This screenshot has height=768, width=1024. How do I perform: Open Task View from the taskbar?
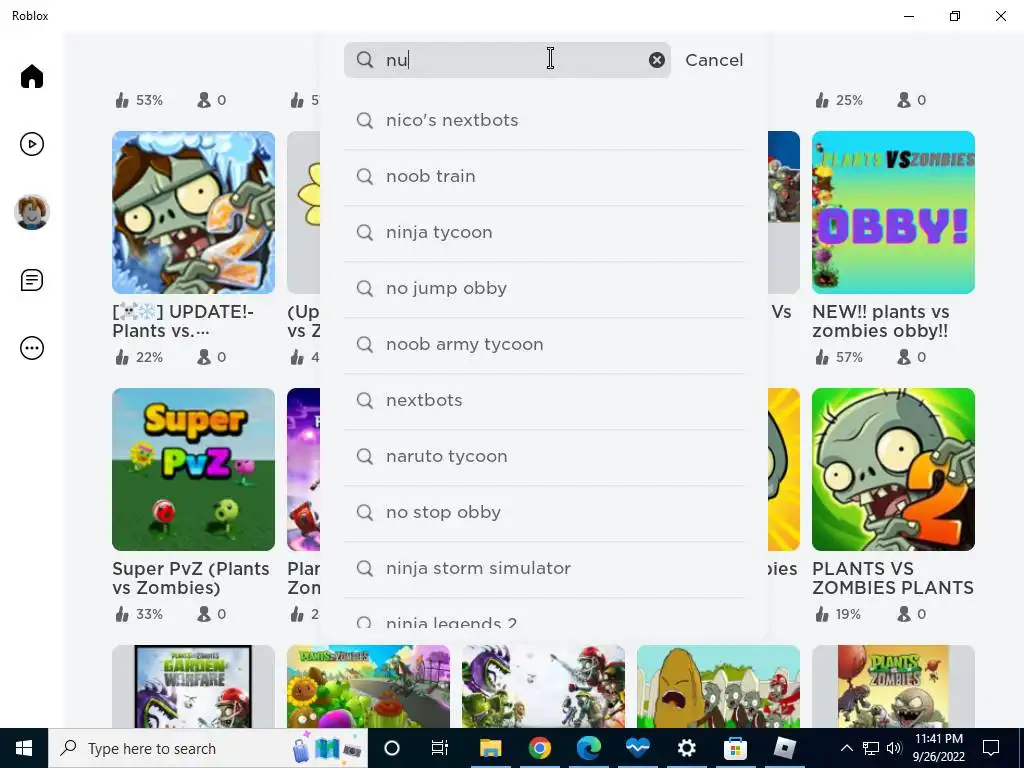[440, 748]
